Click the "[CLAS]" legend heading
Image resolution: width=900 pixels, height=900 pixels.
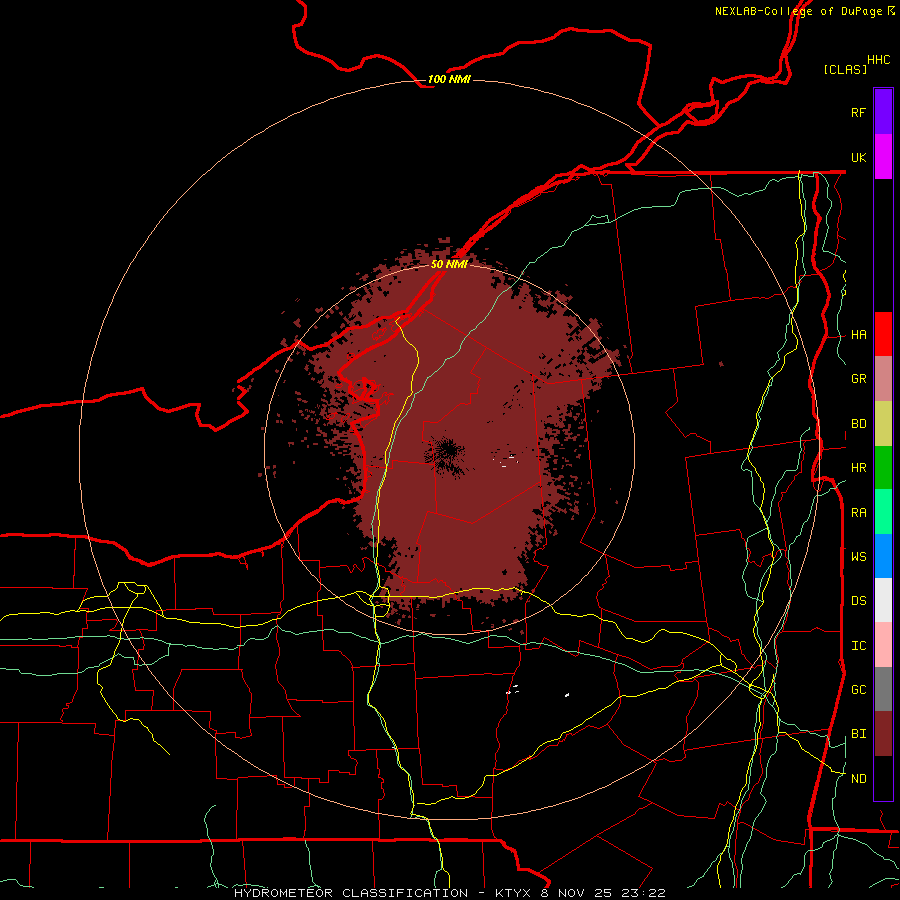point(845,69)
